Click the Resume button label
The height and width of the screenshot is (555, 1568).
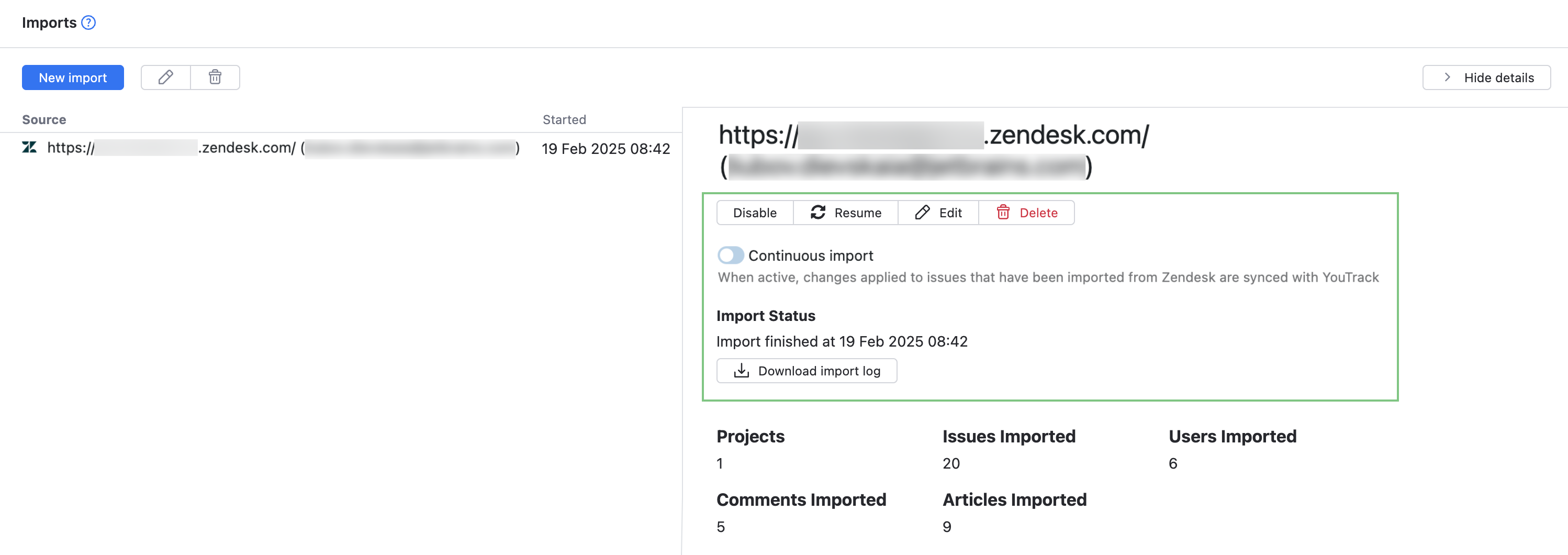857,213
